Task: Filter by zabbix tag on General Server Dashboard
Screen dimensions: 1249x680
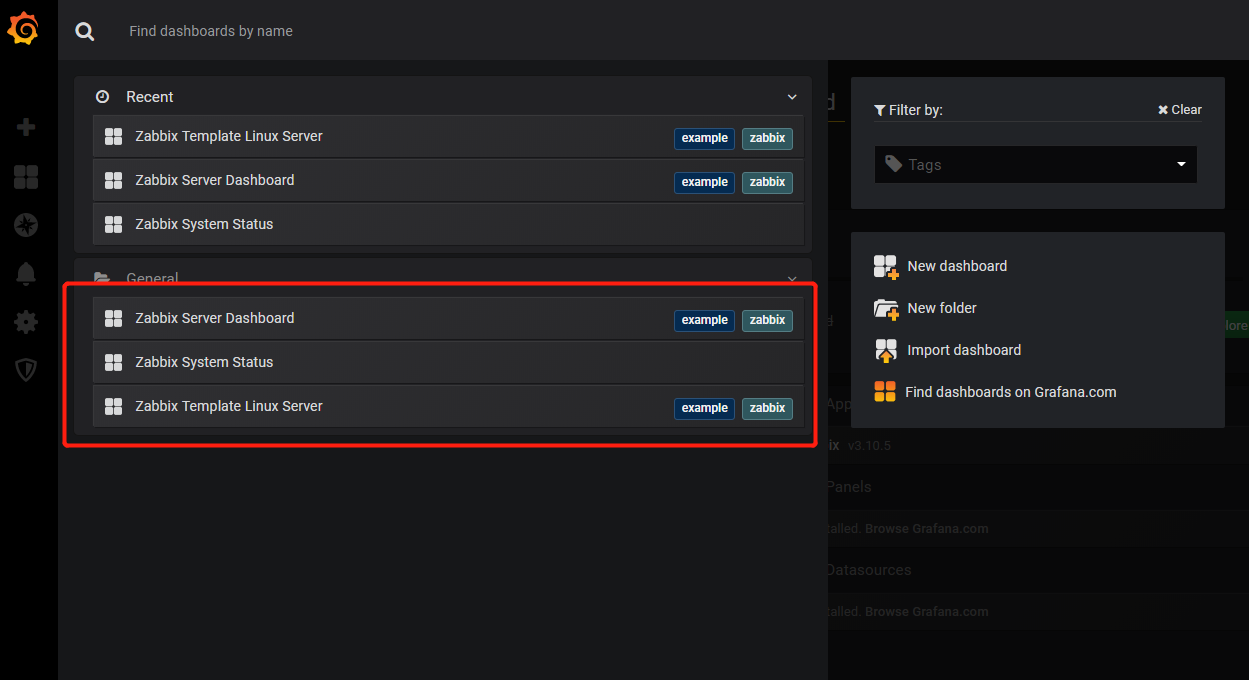Action: click(x=767, y=320)
